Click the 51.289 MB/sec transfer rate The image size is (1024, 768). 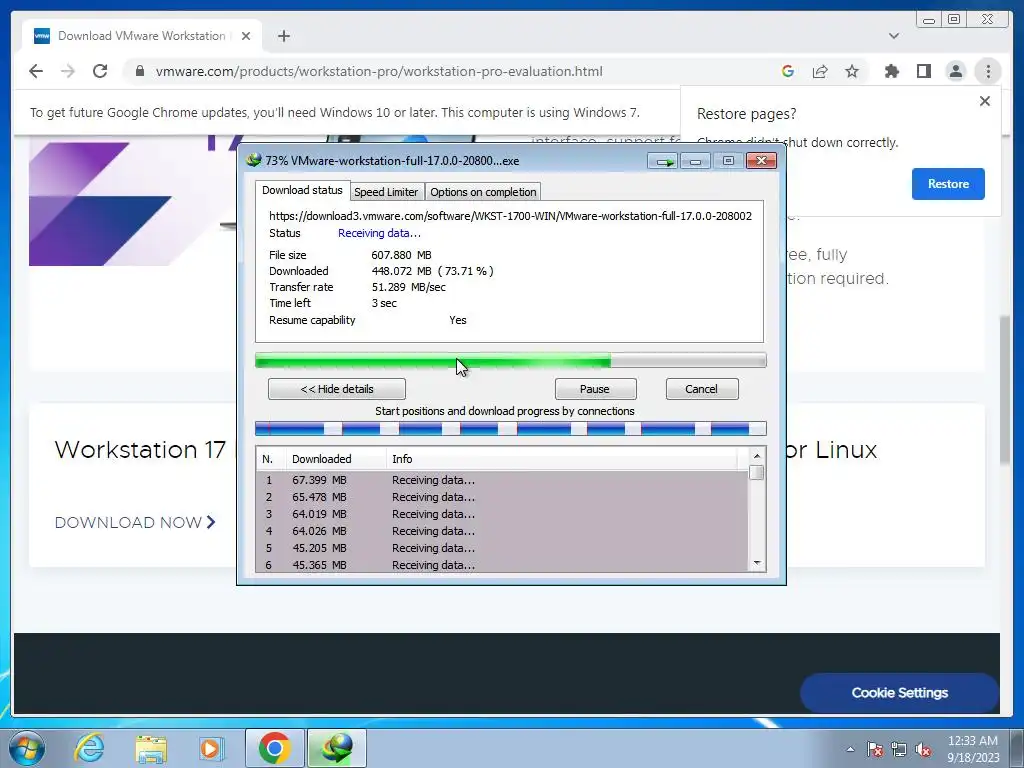(409, 287)
